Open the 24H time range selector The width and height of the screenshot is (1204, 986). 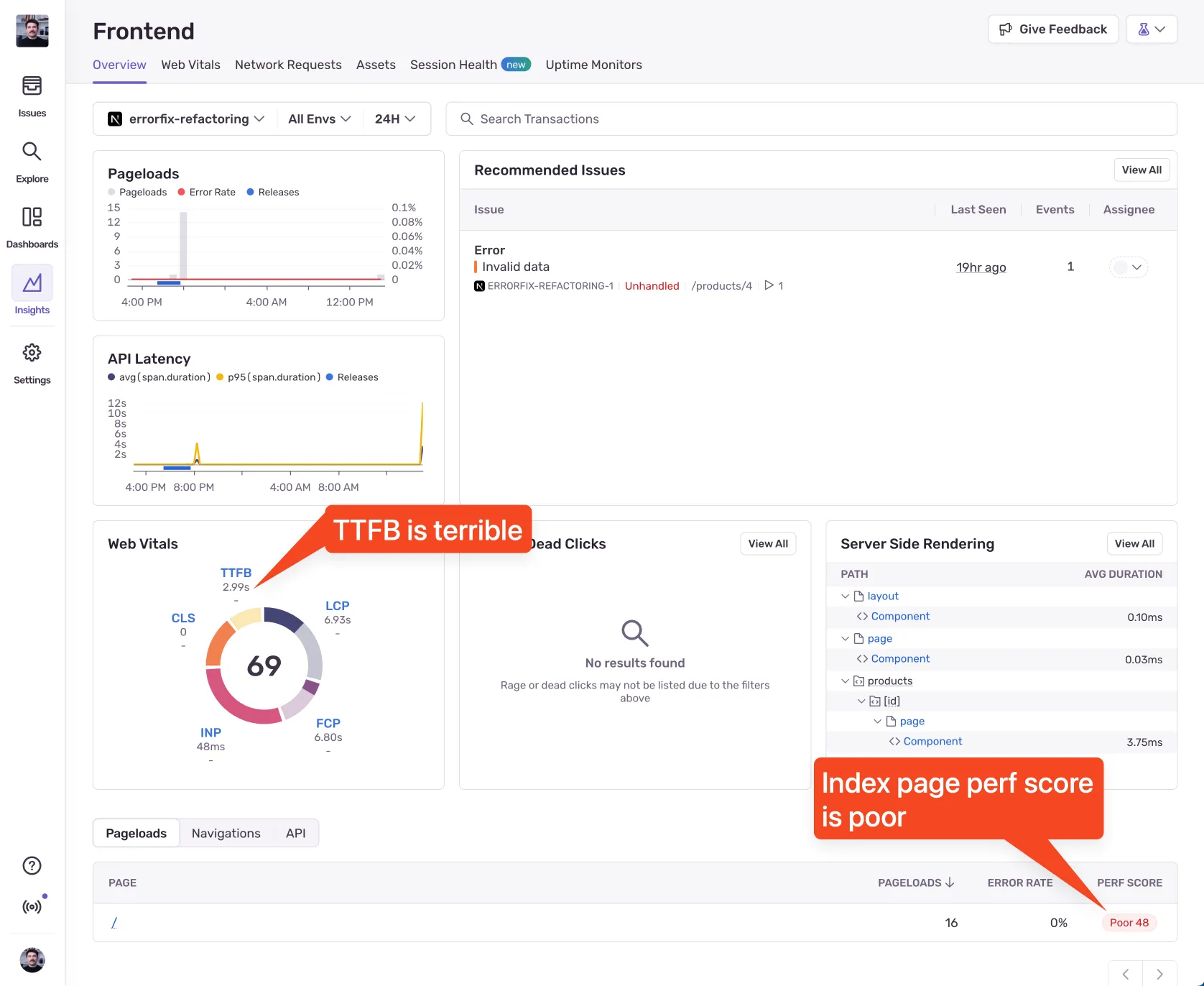point(394,119)
